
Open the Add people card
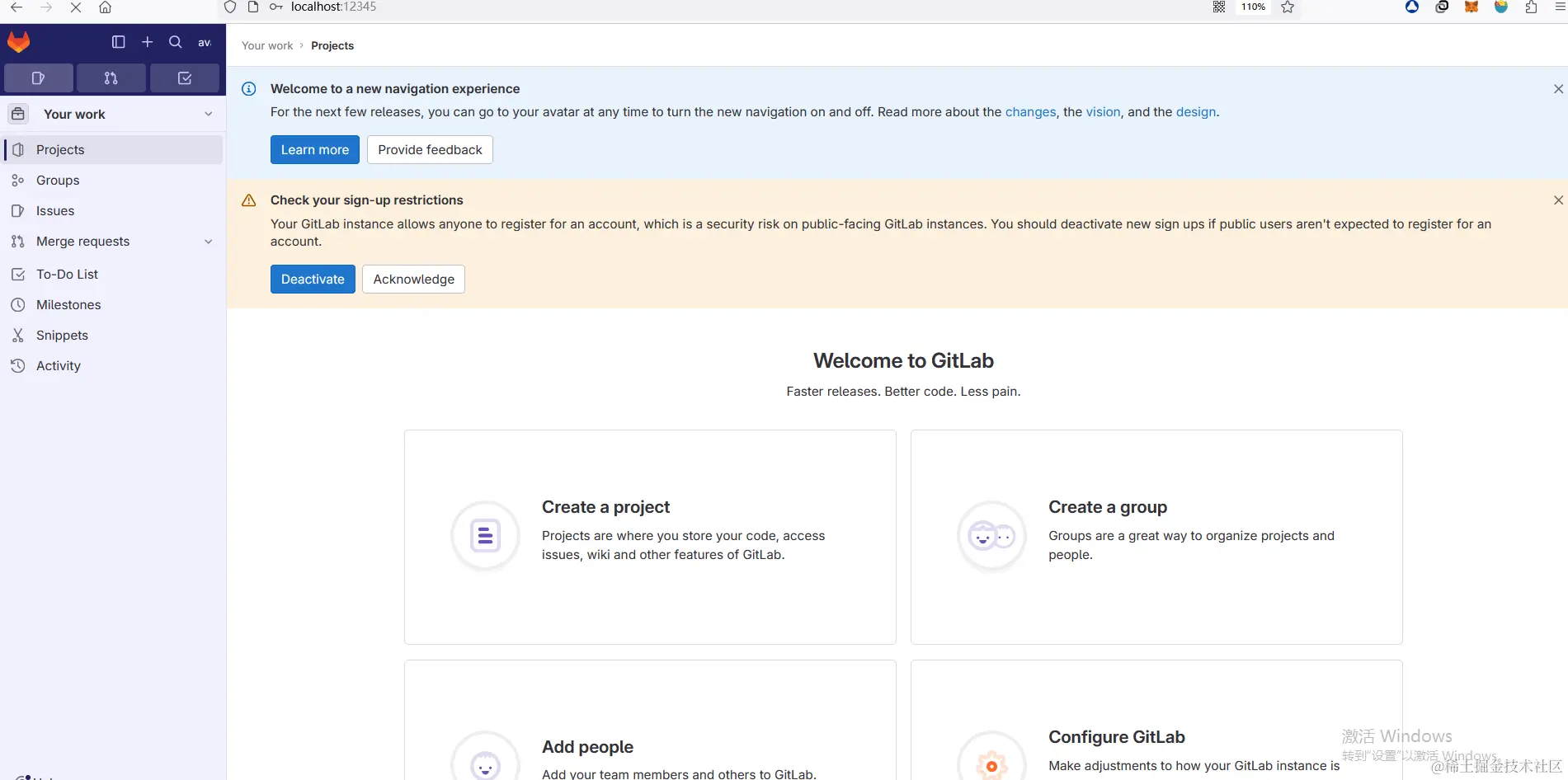650,721
